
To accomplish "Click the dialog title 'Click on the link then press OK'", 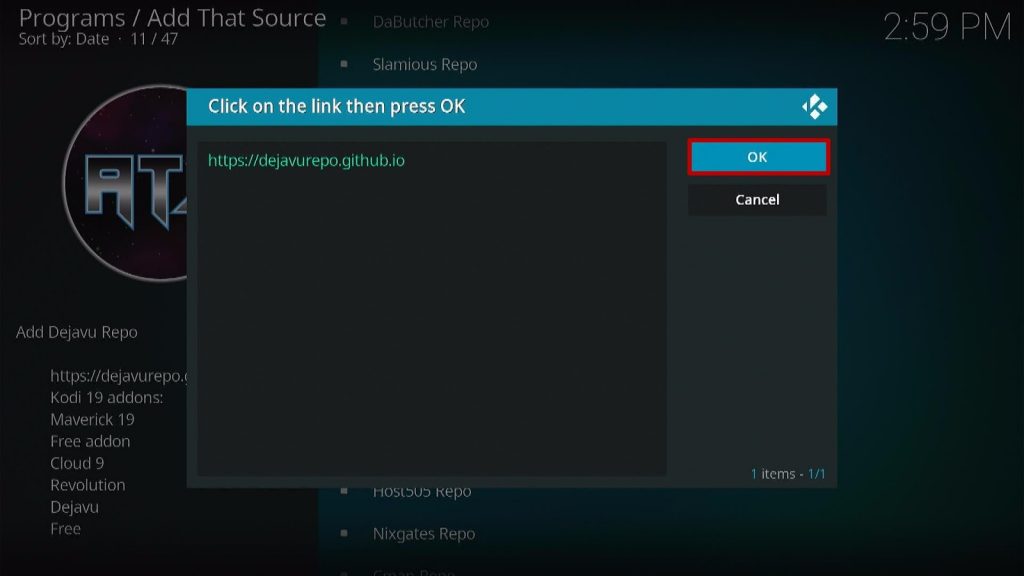I will tap(336, 106).
